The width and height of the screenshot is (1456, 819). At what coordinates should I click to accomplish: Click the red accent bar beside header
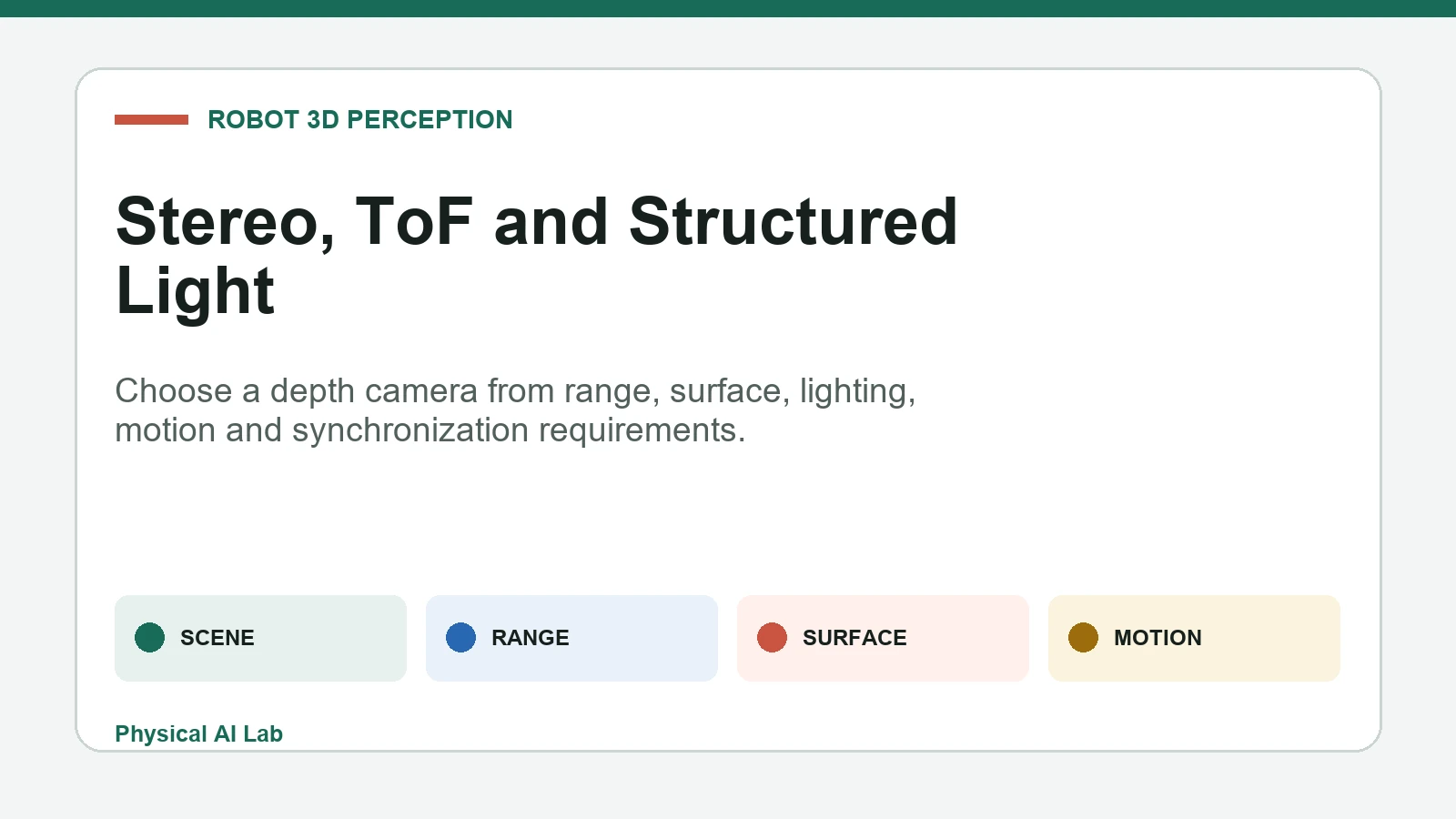click(151, 119)
